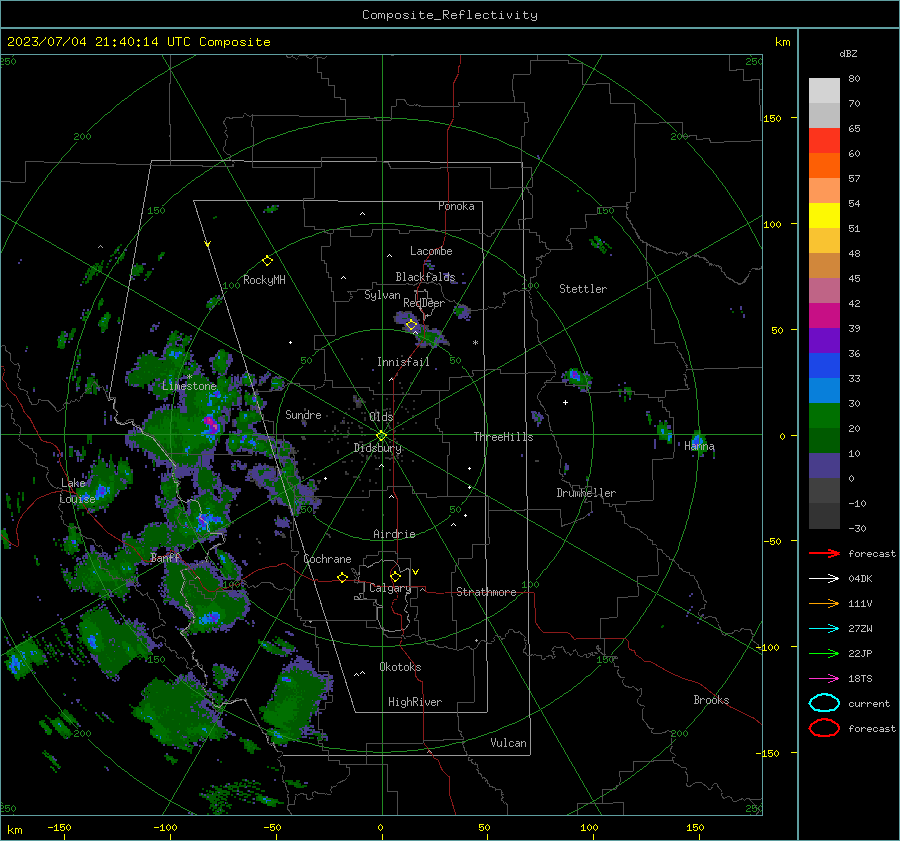Select the magenta swatch between 42 and 39 dBZ
This screenshot has width=900, height=841.
824,316
